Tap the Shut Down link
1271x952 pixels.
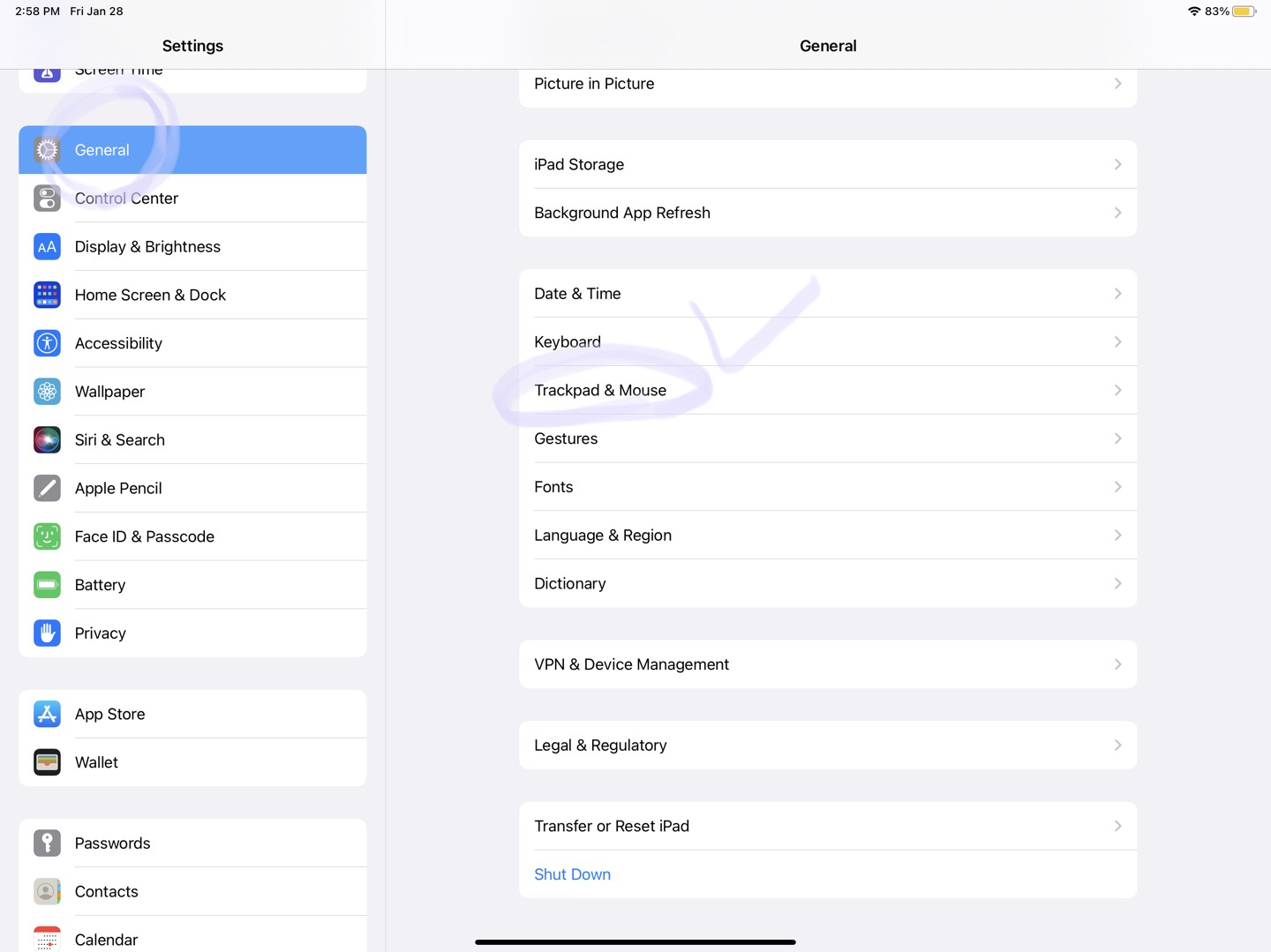[x=572, y=874]
